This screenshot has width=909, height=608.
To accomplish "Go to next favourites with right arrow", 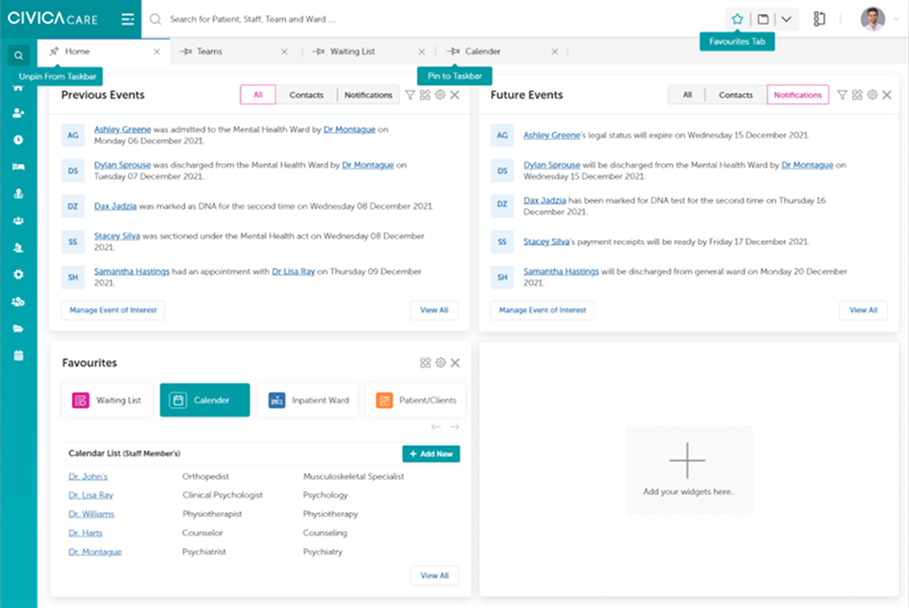I will coord(454,427).
